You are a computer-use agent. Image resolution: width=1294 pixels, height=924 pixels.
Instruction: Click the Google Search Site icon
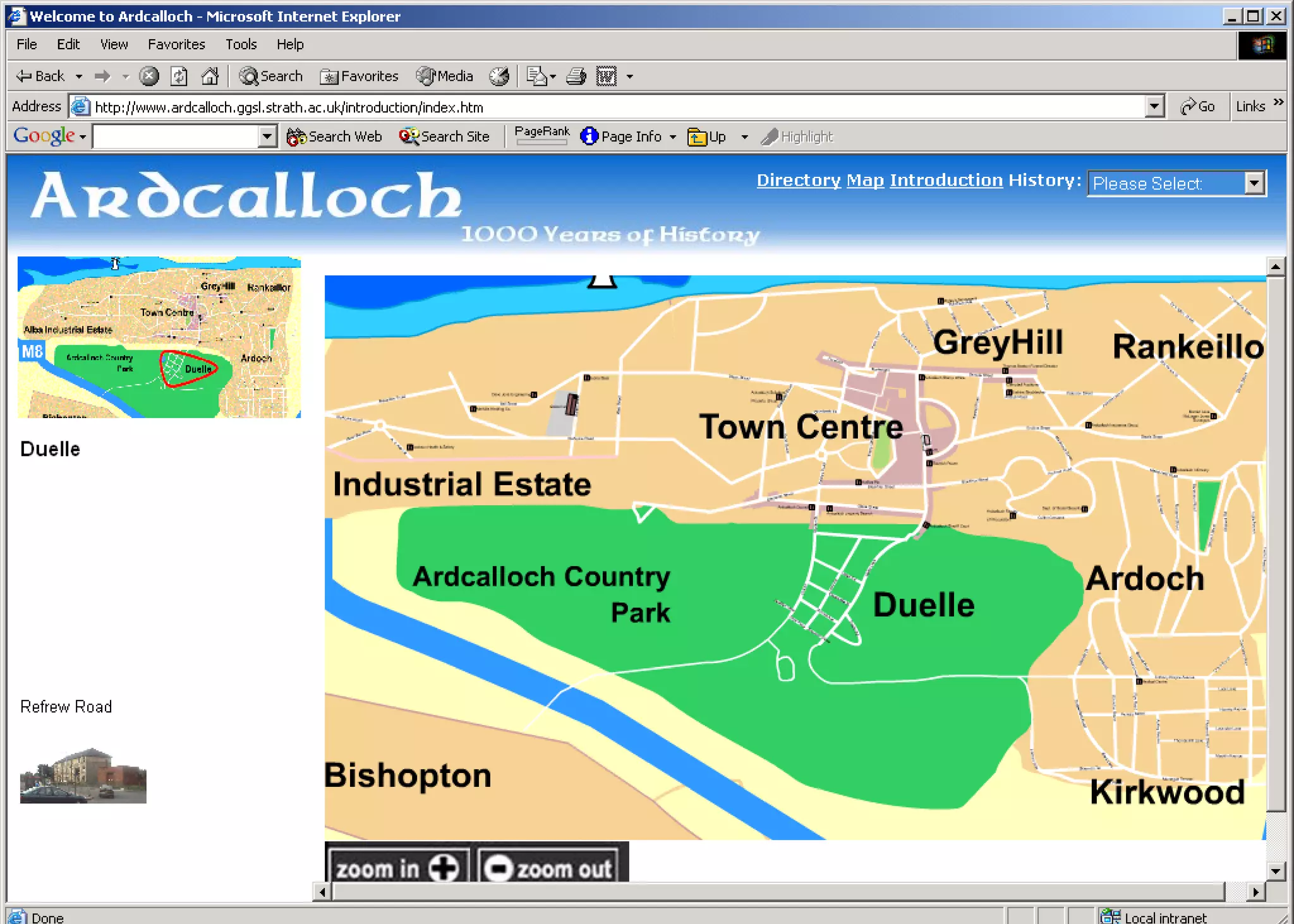(x=408, y=136)
